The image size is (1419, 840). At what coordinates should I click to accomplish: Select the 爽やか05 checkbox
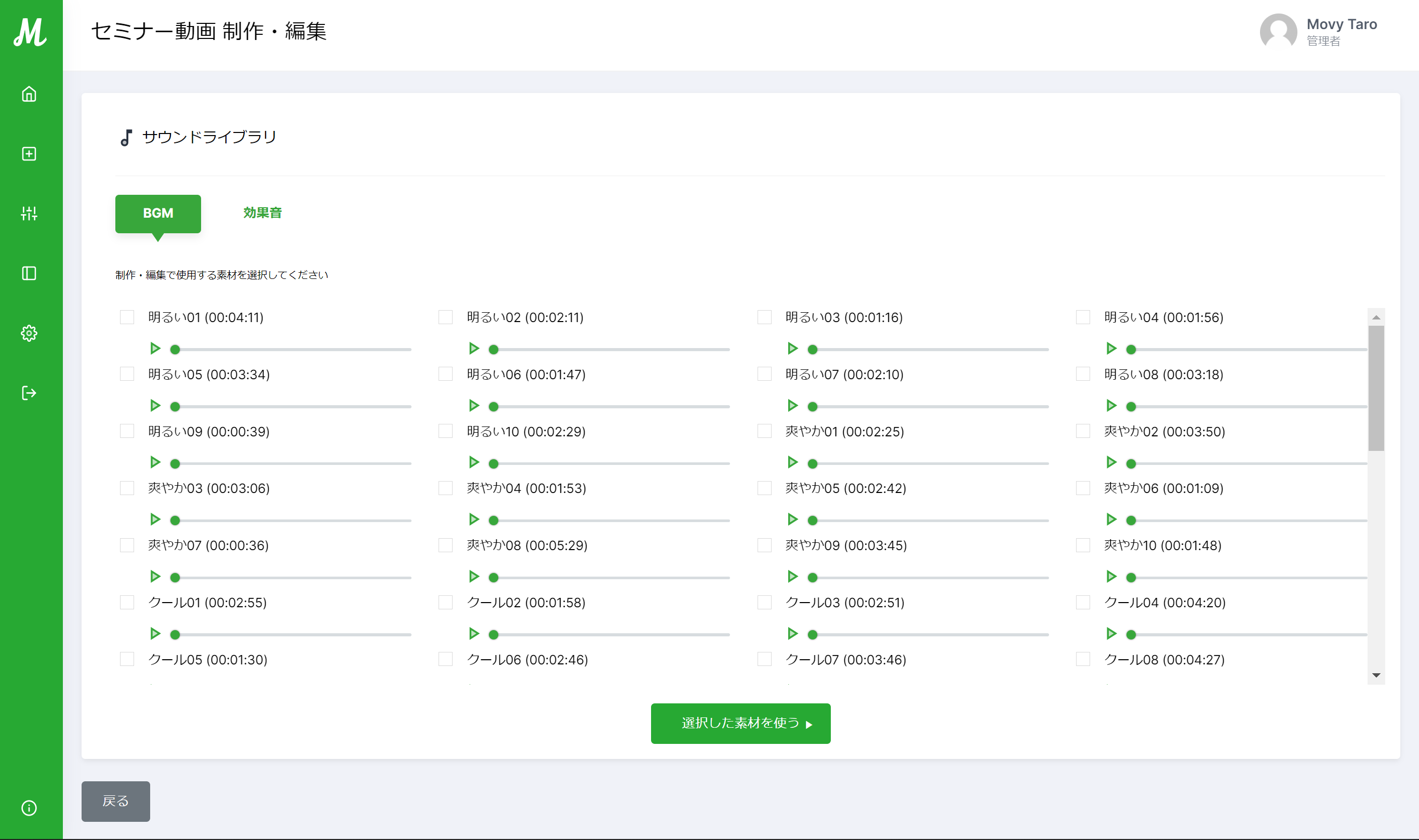click(x=764, y=488)
